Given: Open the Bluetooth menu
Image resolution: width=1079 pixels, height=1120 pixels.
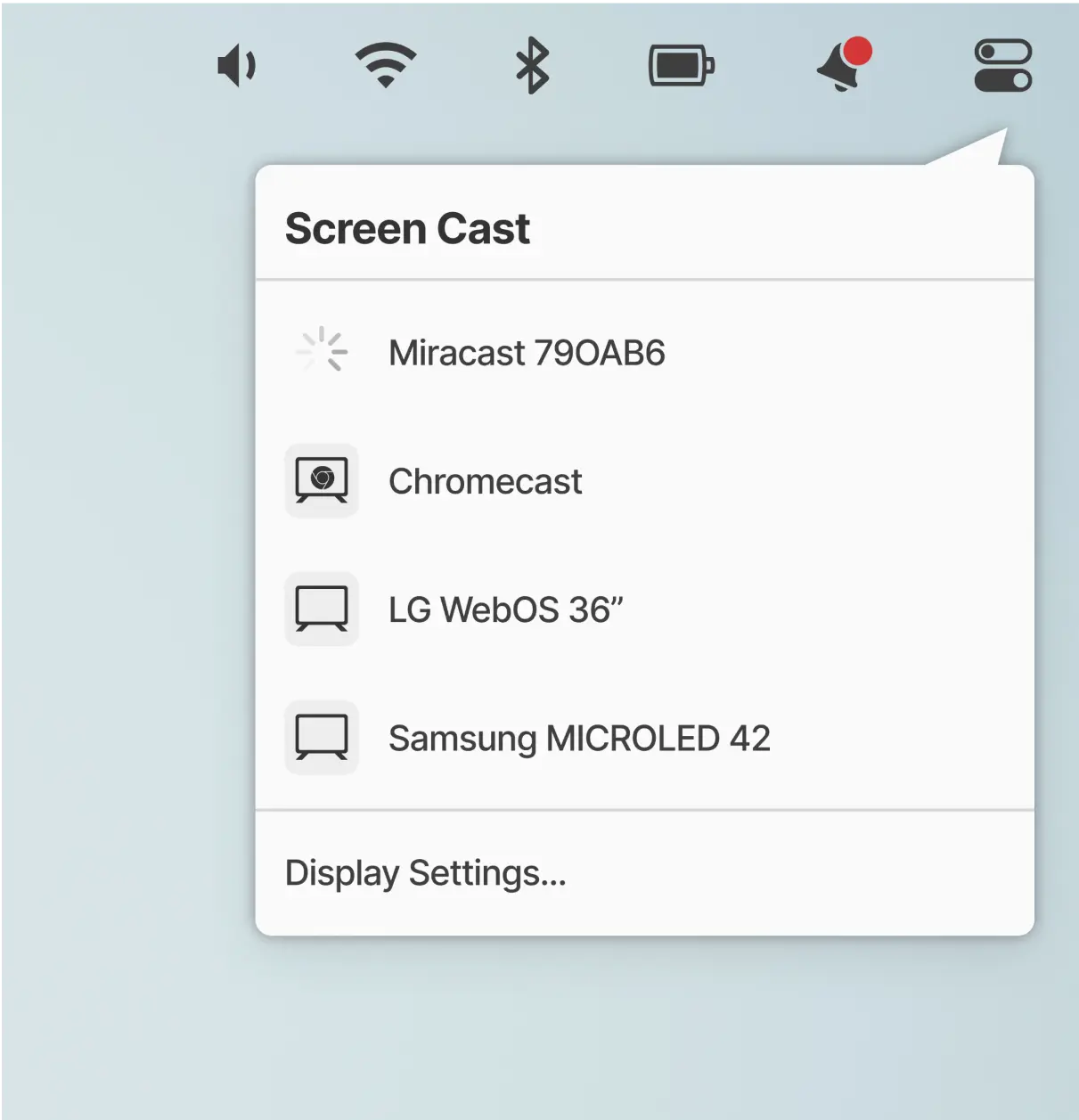Looking at the screenshot, I should coord(532,66).
